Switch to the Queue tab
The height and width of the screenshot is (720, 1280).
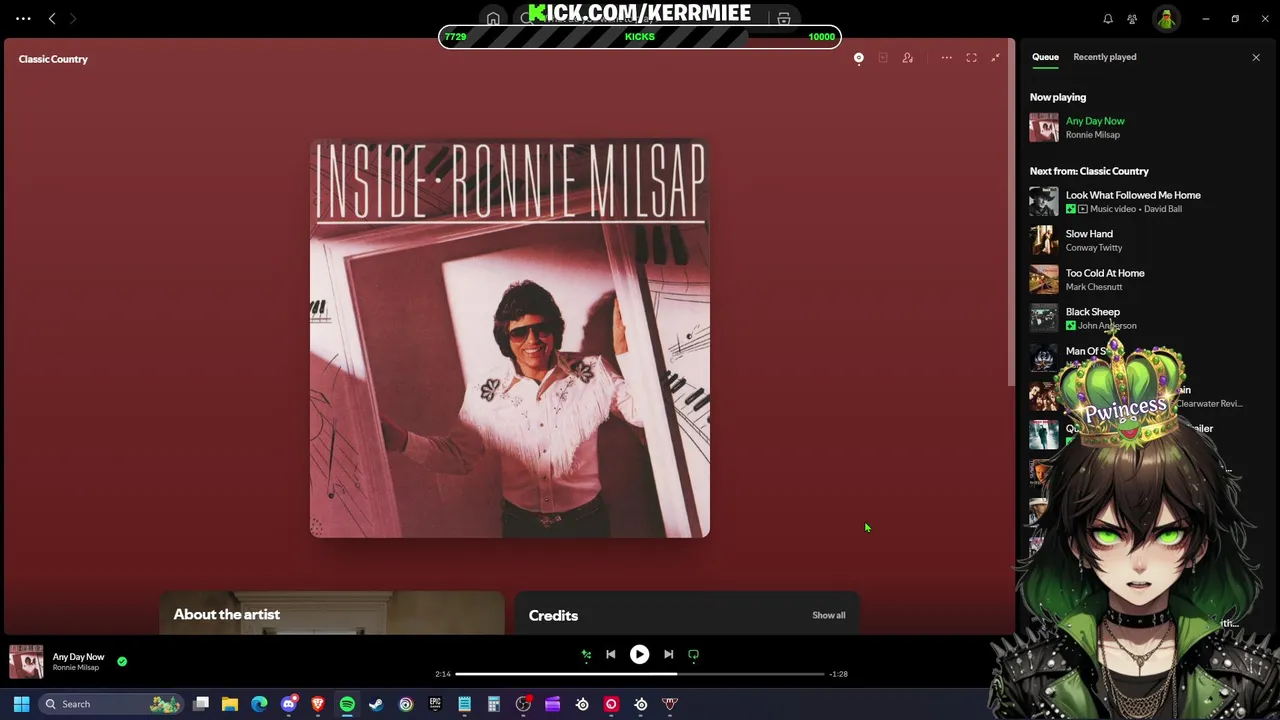click(1045, 57)
